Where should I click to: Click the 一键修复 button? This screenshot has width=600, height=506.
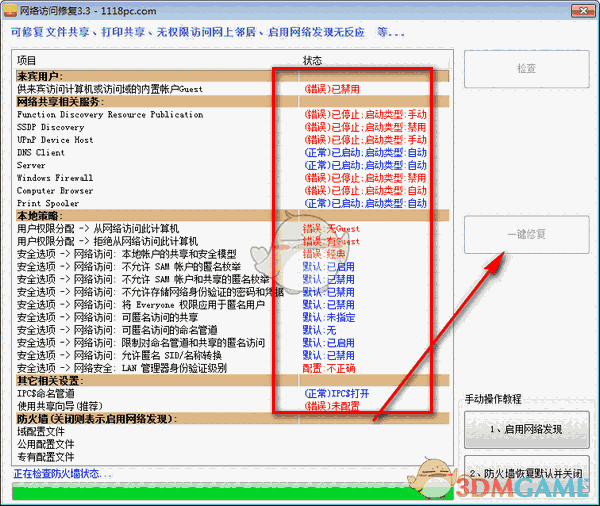pyautogui.click(x=527, y=234)
